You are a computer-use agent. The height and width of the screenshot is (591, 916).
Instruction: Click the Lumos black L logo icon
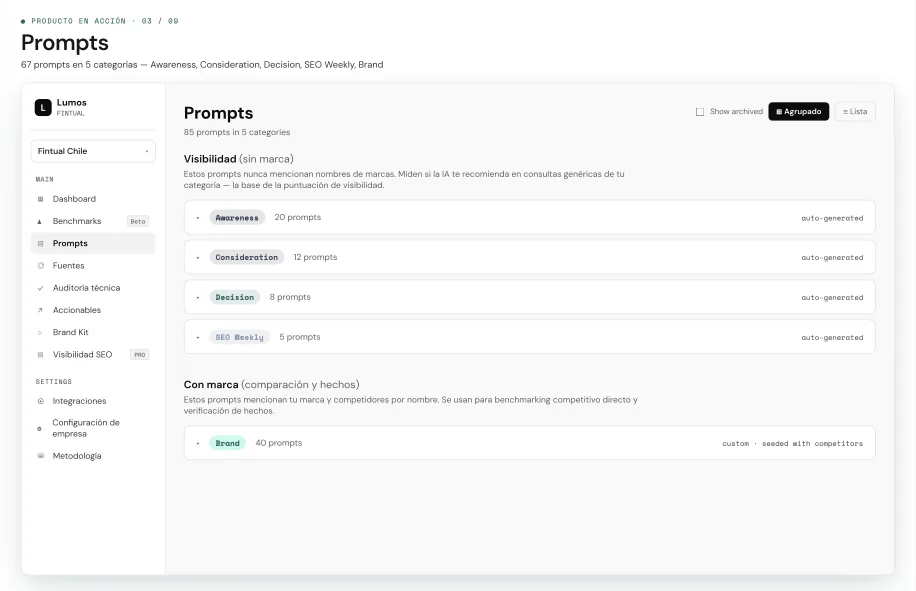click(43, 107)
